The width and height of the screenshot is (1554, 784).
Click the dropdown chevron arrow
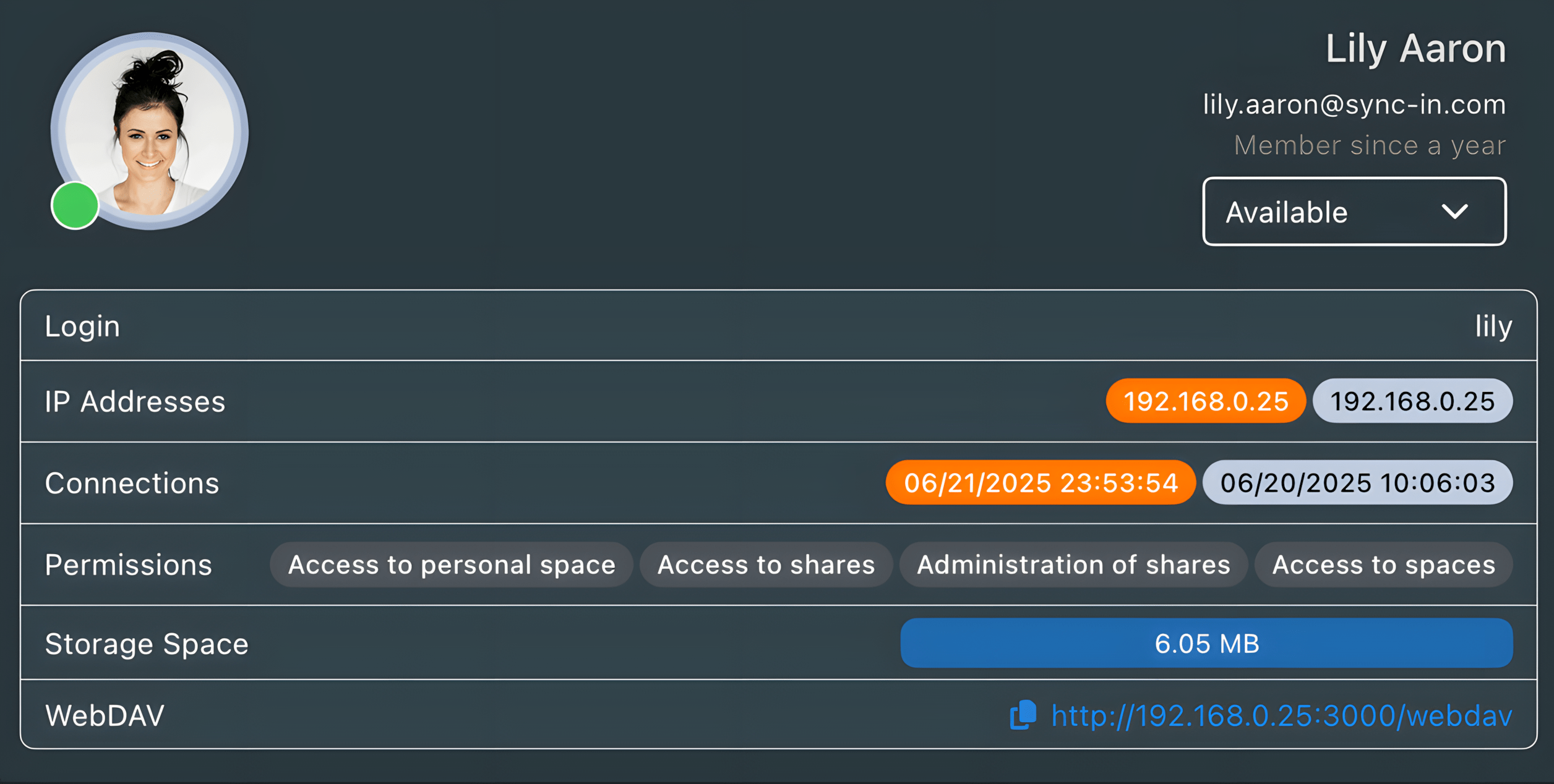(x=1454, y=212)
